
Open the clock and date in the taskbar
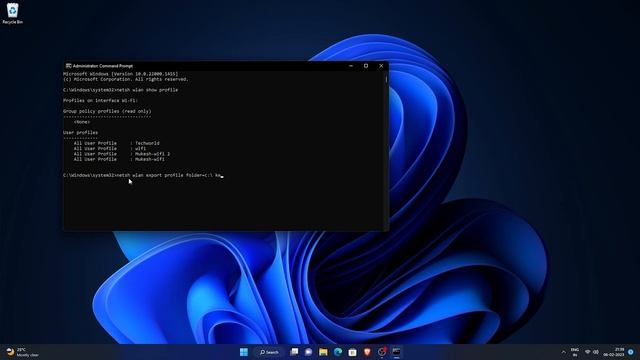click(x=614, y=352)
